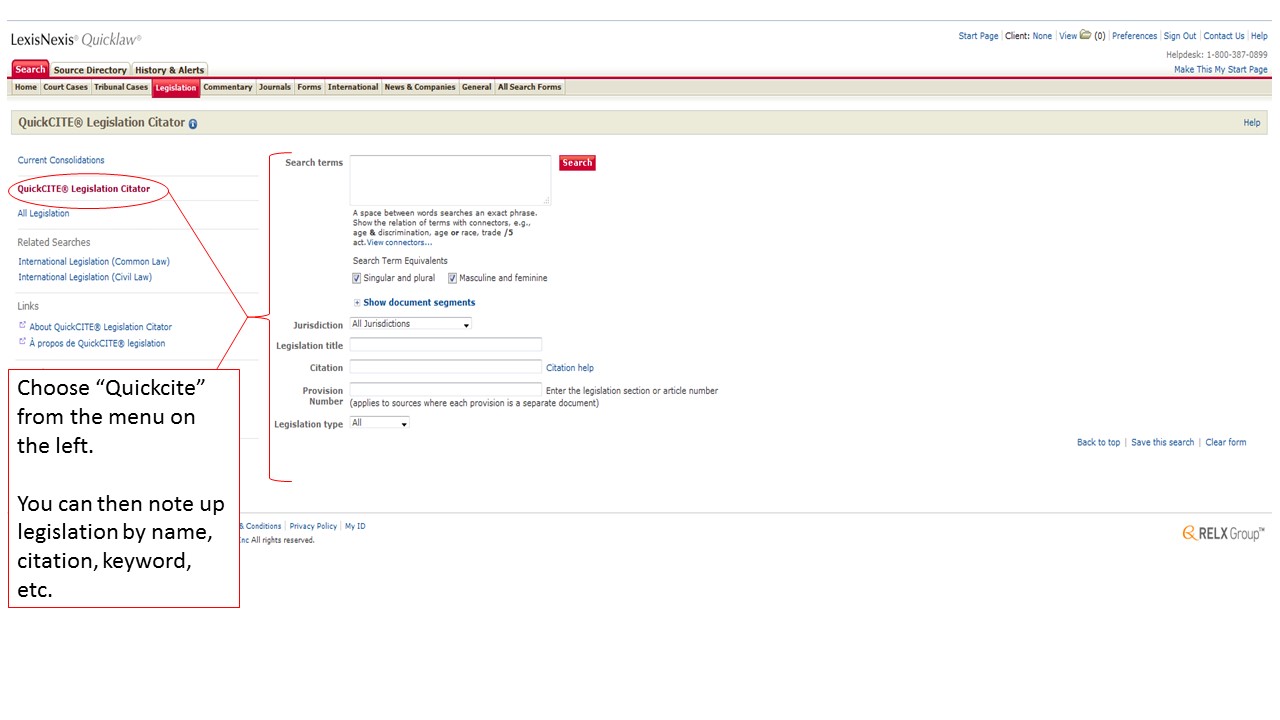Open About QuickCITE Legislation Citator link

pos(100,327)
